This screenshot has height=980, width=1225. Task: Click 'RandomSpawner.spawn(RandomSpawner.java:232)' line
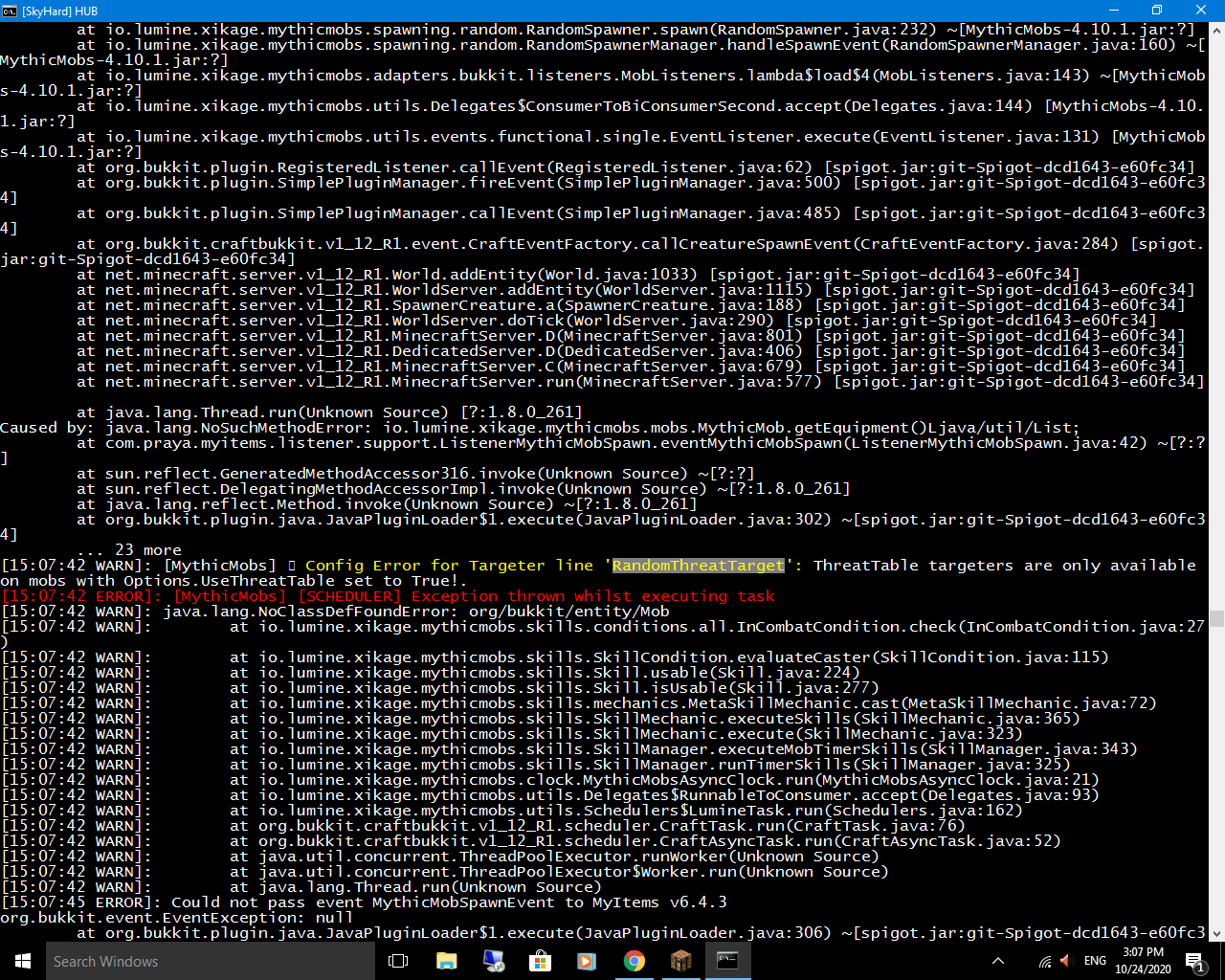pos(635,30)
